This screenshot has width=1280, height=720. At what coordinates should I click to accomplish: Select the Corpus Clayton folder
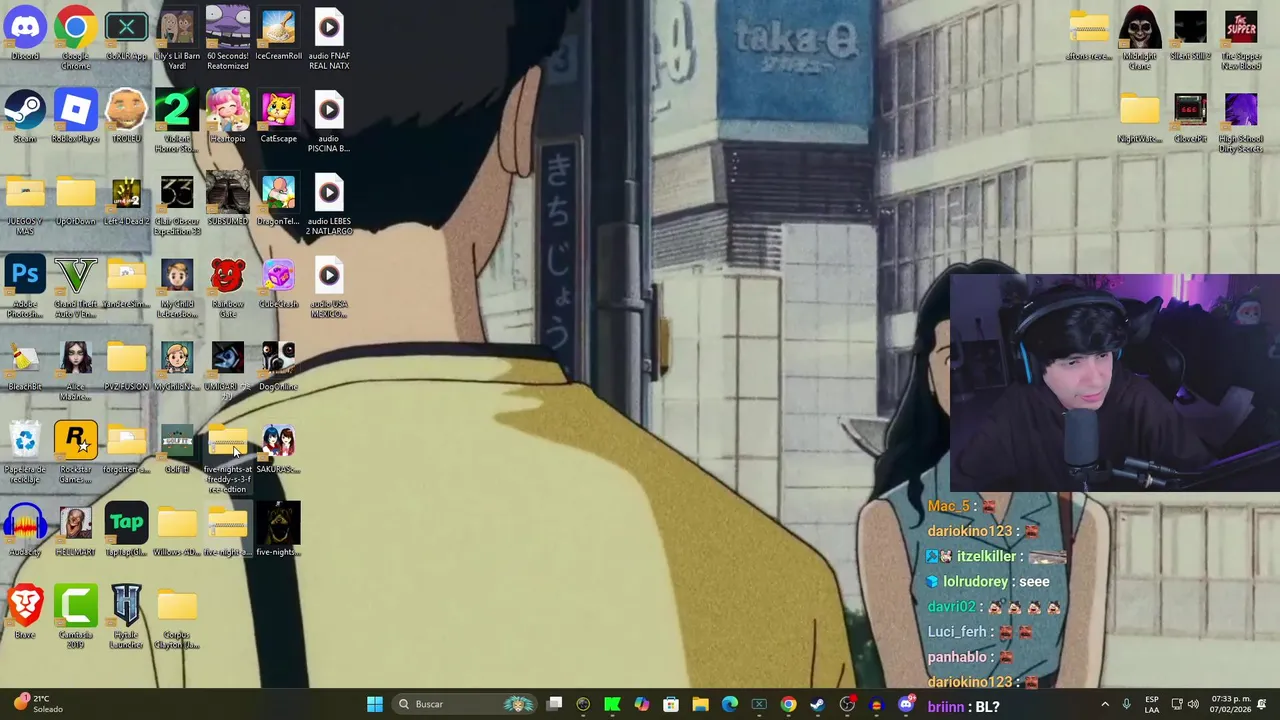(177, 618)
